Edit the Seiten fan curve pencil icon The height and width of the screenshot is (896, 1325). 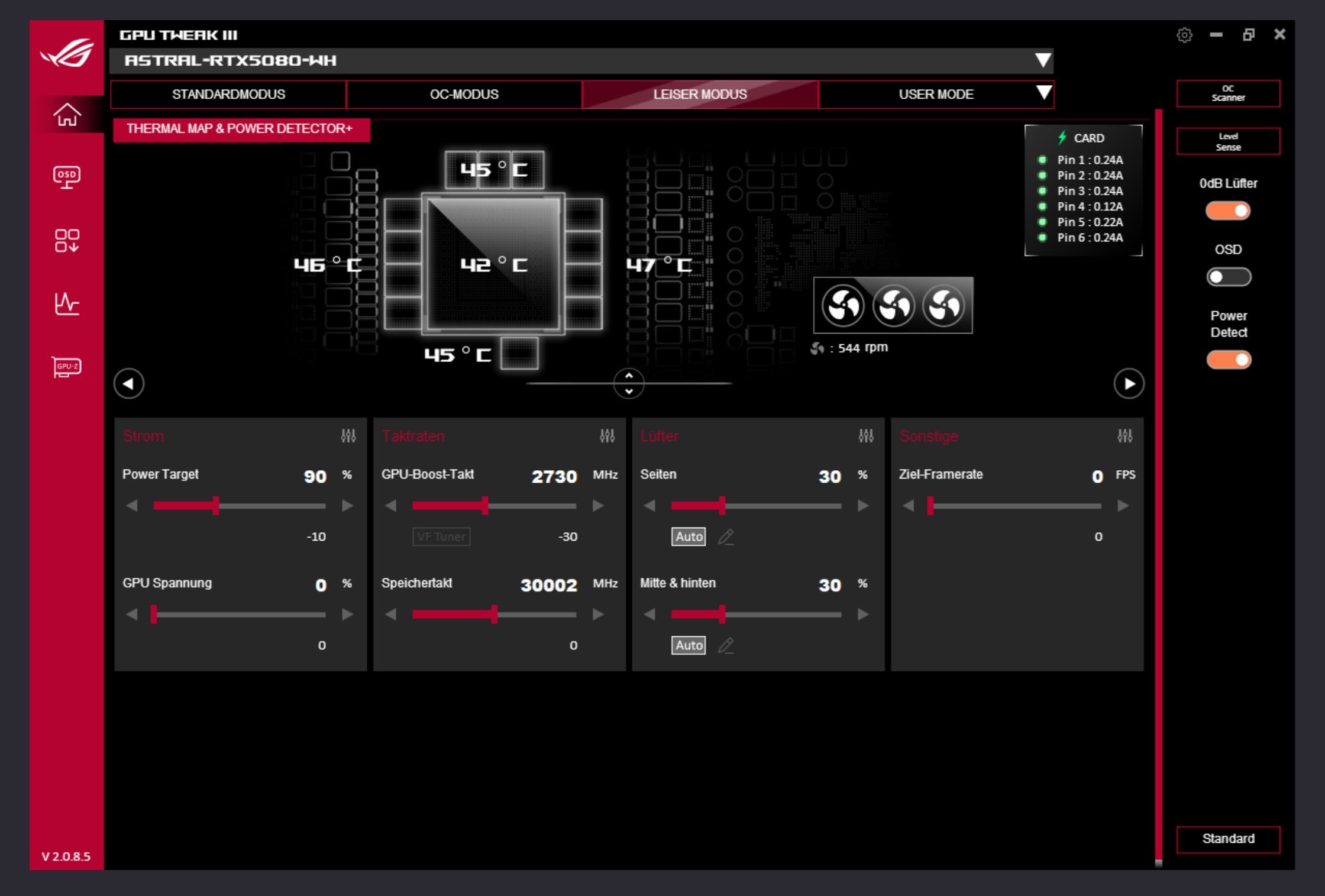point(726,537)
